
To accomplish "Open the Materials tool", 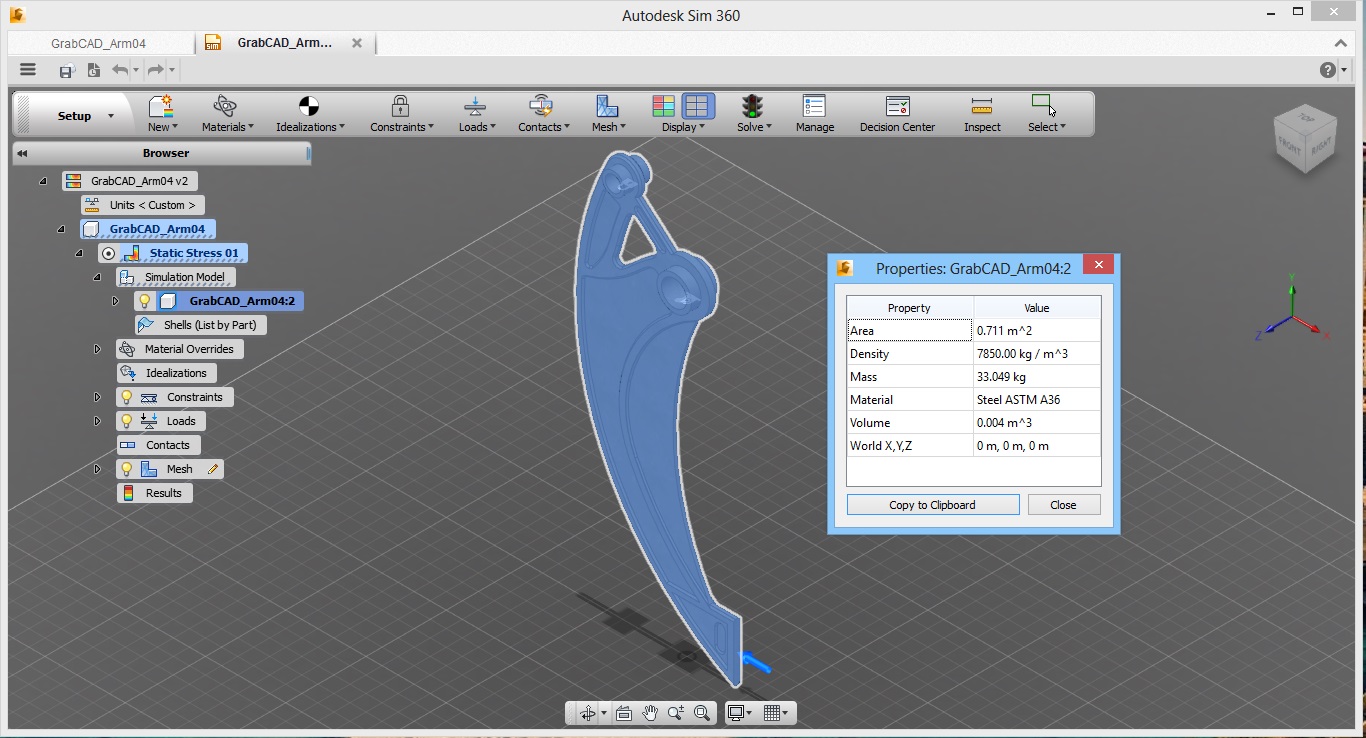I will coord(227,114).
